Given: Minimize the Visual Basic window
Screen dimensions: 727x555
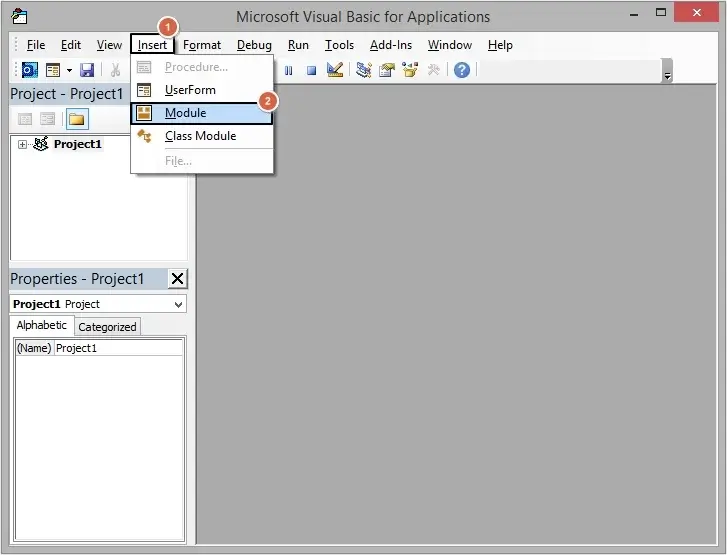Looking at the screenshot, I should pos(634,14).
